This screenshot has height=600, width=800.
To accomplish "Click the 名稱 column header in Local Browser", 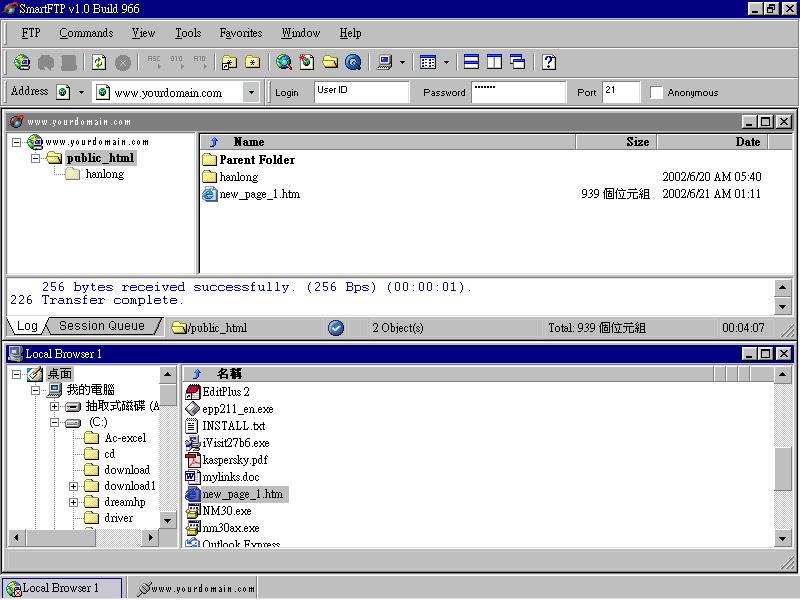I will tap(448, 374).
